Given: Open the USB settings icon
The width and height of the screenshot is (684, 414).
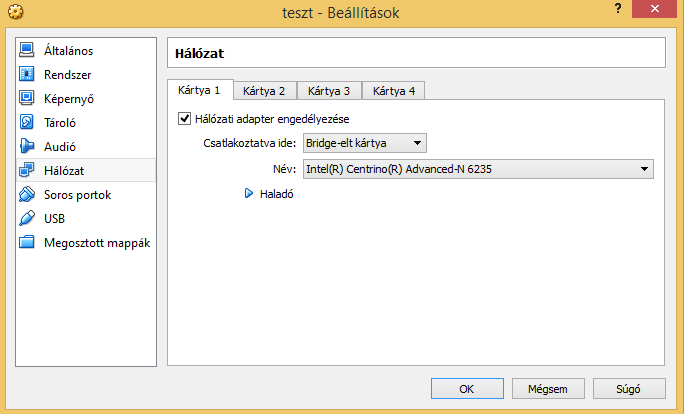Looking at the screenshot, I should pyautogui.click(x=27, y=218).
